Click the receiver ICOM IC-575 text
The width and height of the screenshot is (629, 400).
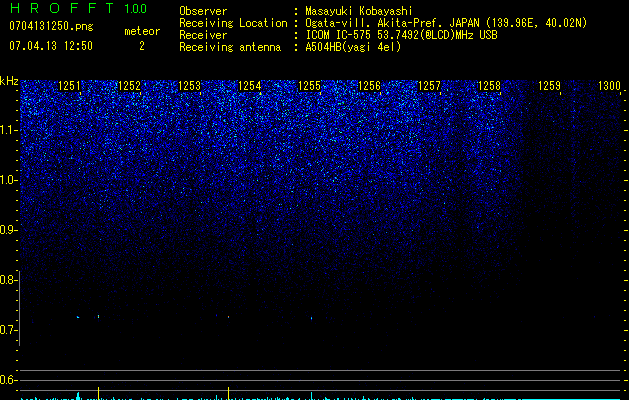[338, 35]
